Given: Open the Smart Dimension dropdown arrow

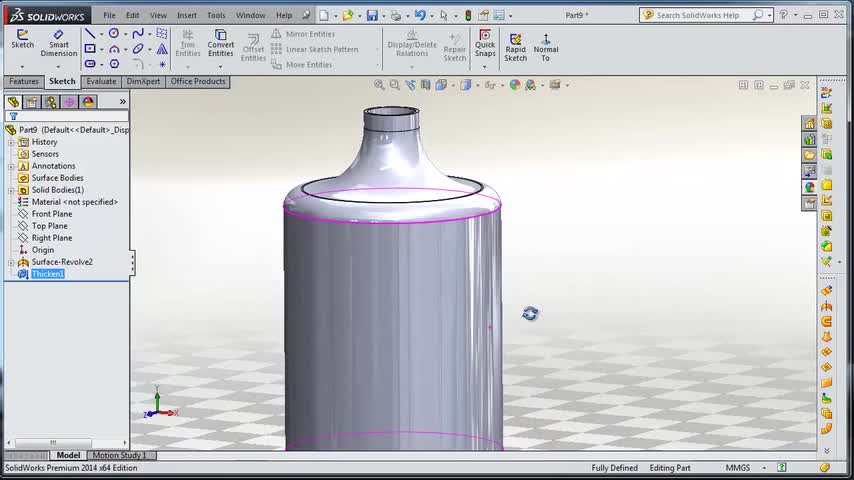Looking at the screenshot, I should [x=59, y=67].
